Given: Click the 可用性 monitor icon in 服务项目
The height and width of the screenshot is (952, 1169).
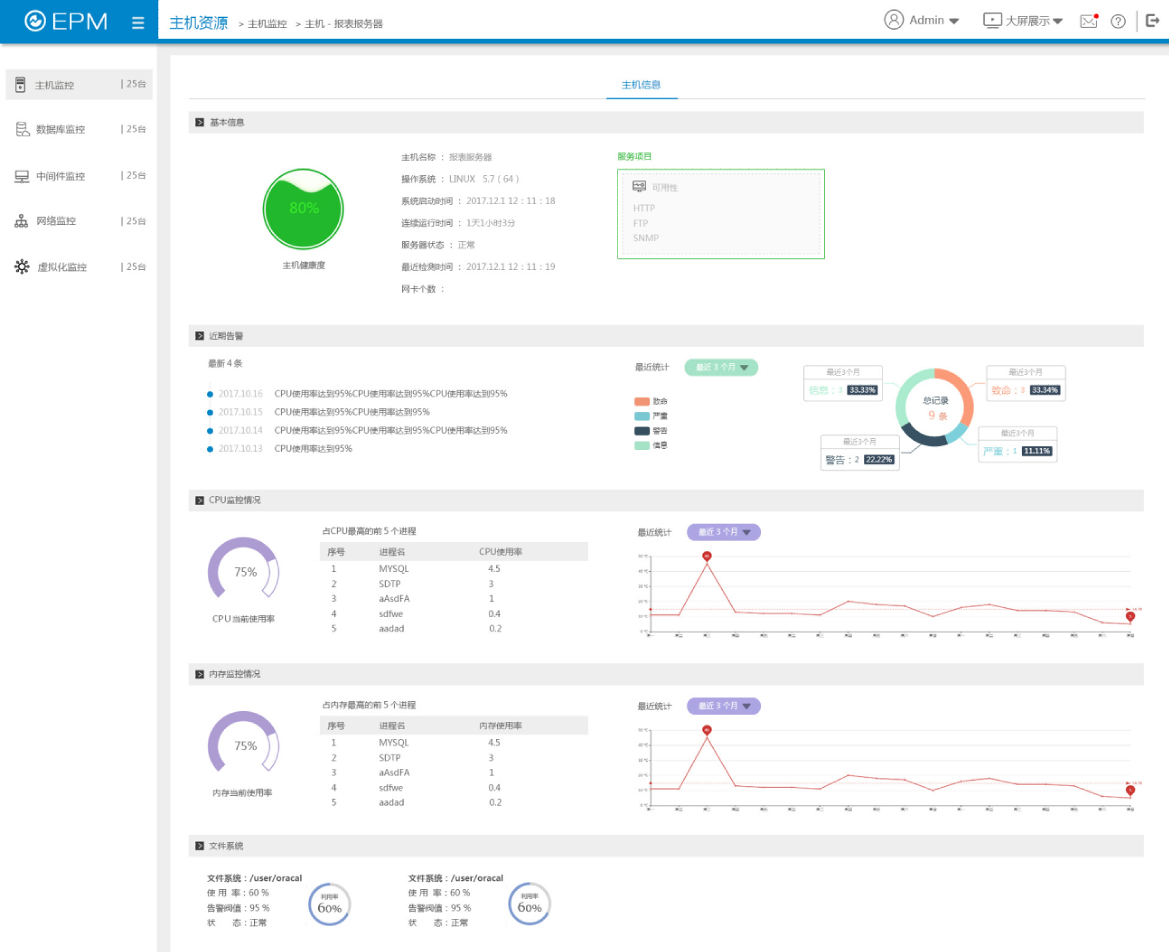Looking at the screenshot, I should (x=639, y=186).
